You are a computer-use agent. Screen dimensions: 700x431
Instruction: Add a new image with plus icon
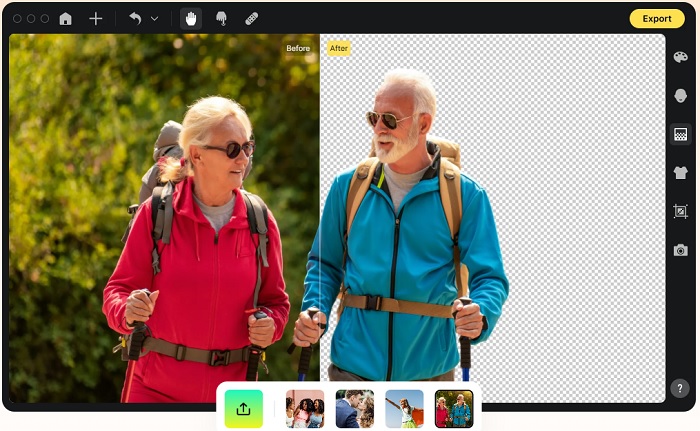tap(96, 19)
